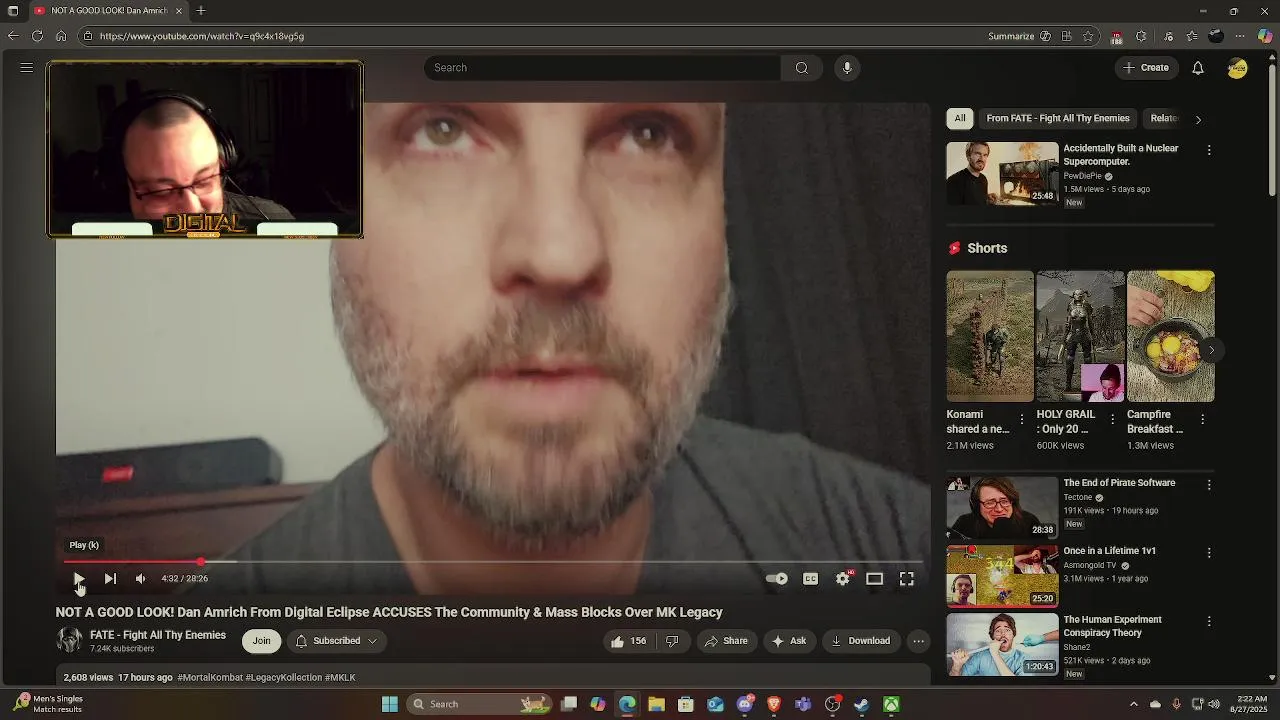Click Summarize in address bar

1020,36
